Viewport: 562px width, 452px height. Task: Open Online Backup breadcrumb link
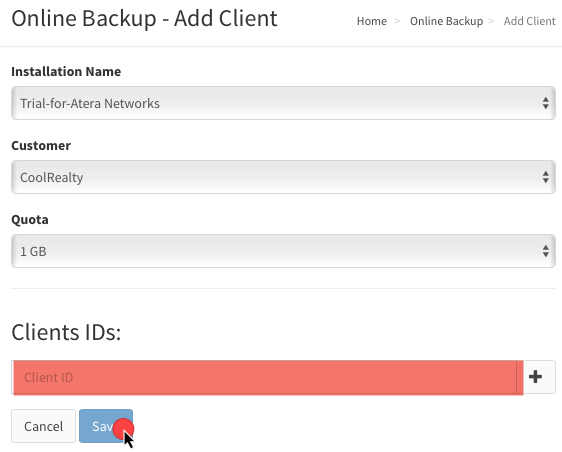pyautogui.click(x=447, y=21)
